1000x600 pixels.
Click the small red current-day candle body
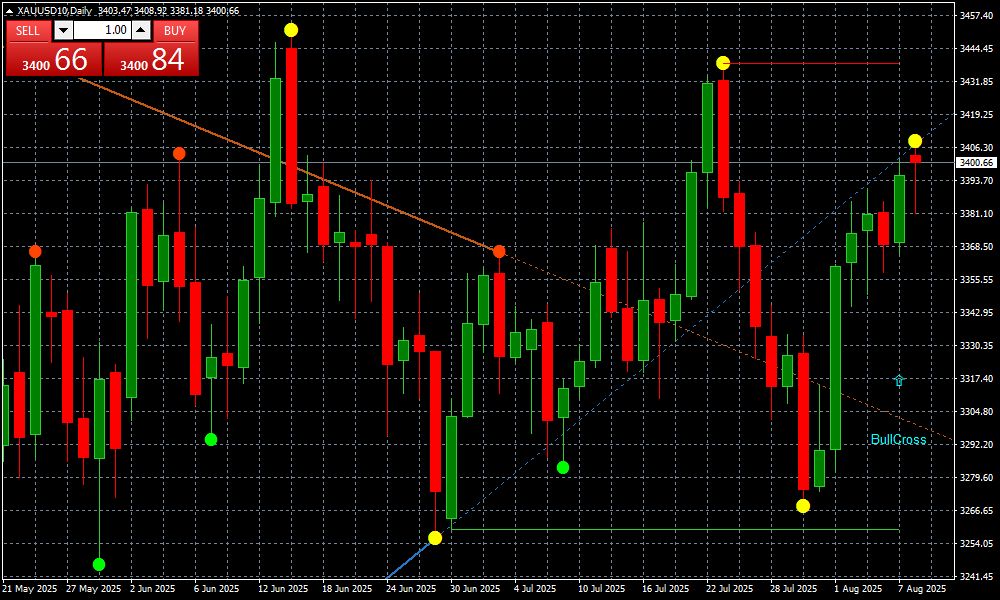click(915, 159)
